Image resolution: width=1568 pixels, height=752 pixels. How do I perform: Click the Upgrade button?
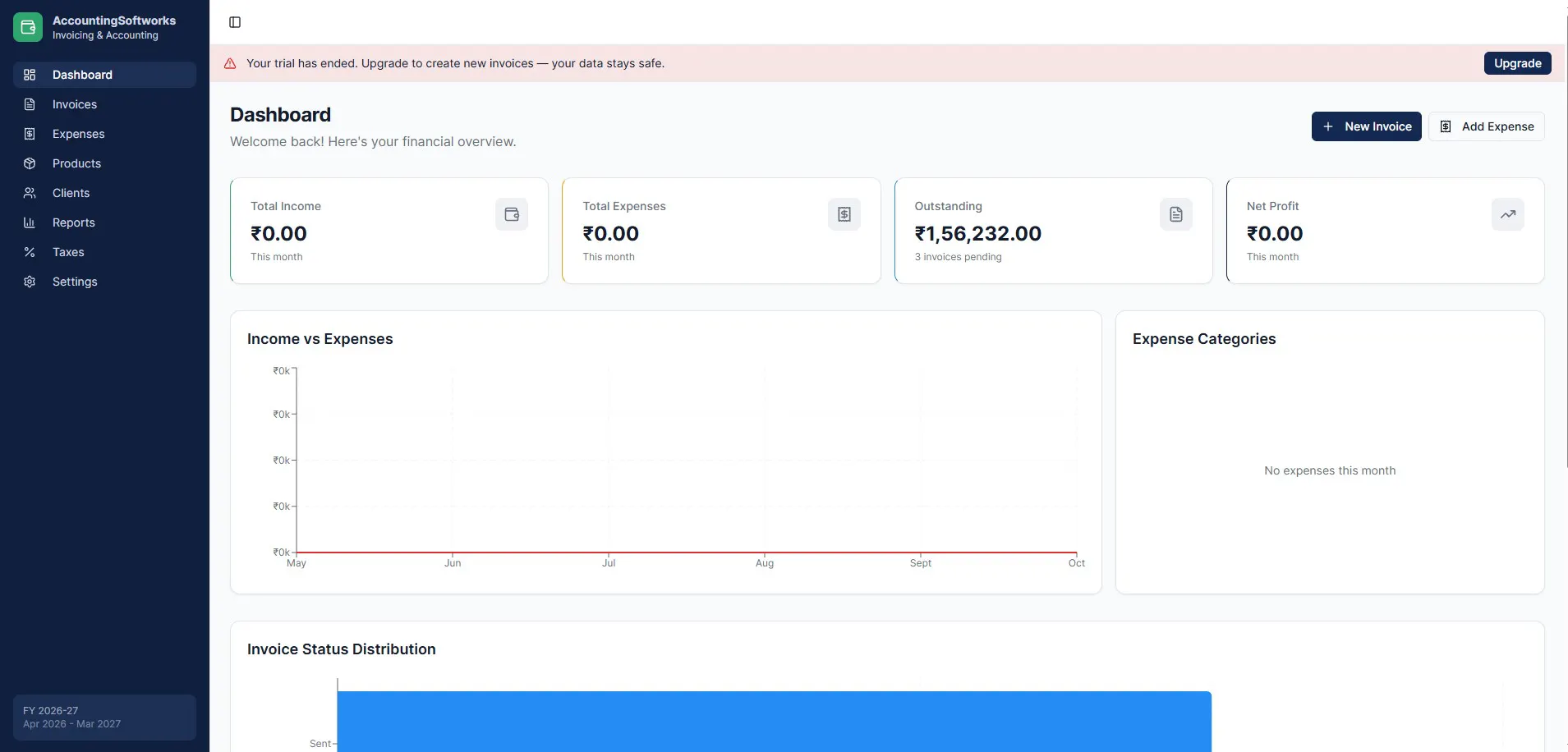(x=1517, y=63)
